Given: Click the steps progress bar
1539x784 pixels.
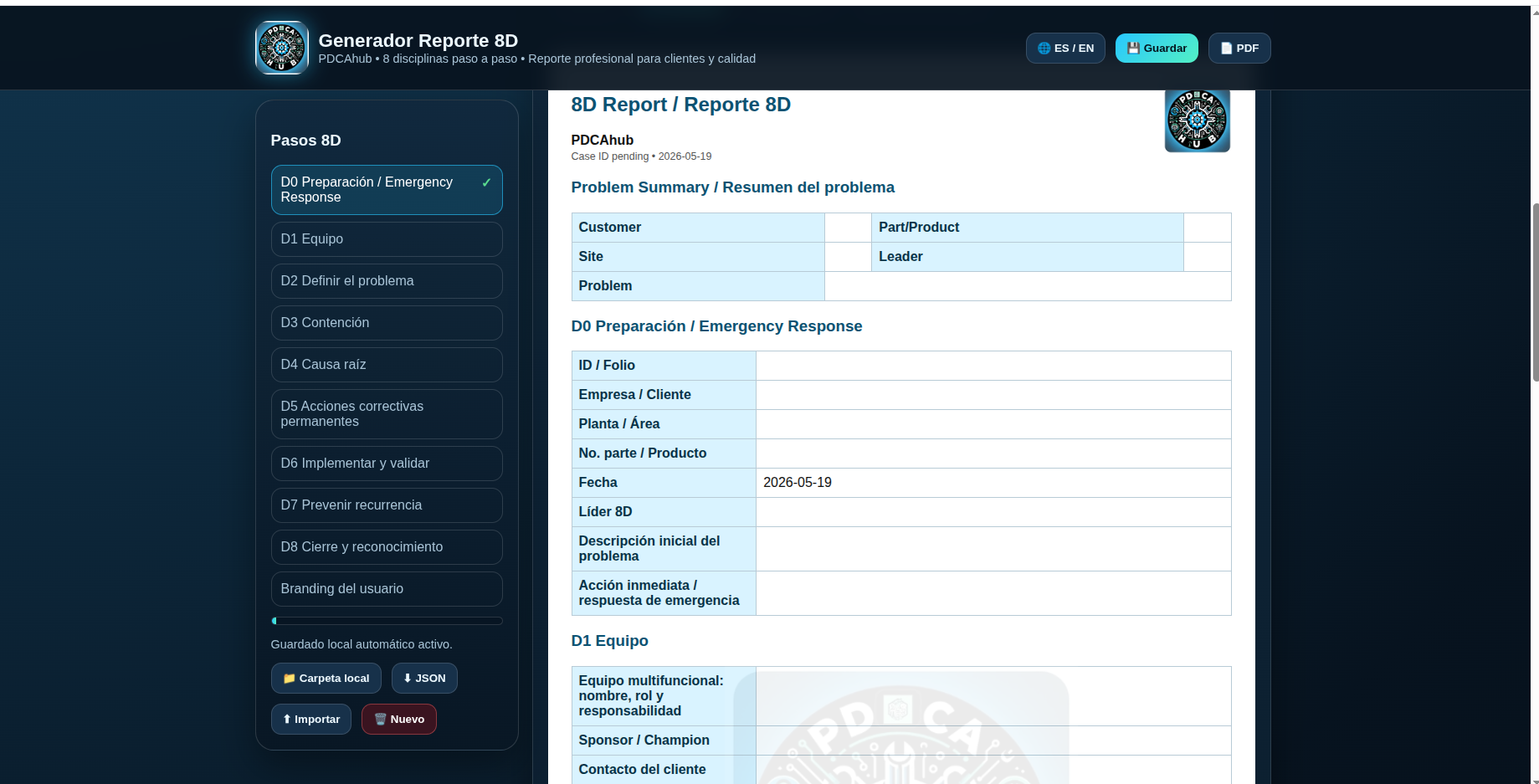Looking at the screenshot, I should point(387,621).
